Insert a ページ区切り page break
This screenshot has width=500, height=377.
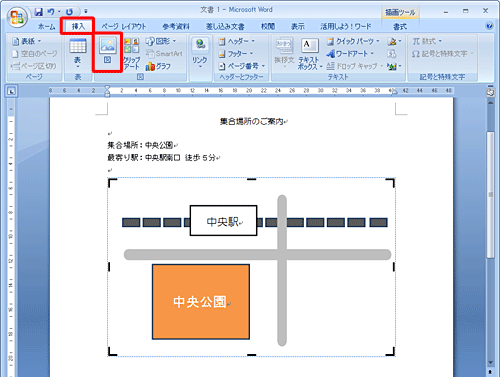coord(33,66)
